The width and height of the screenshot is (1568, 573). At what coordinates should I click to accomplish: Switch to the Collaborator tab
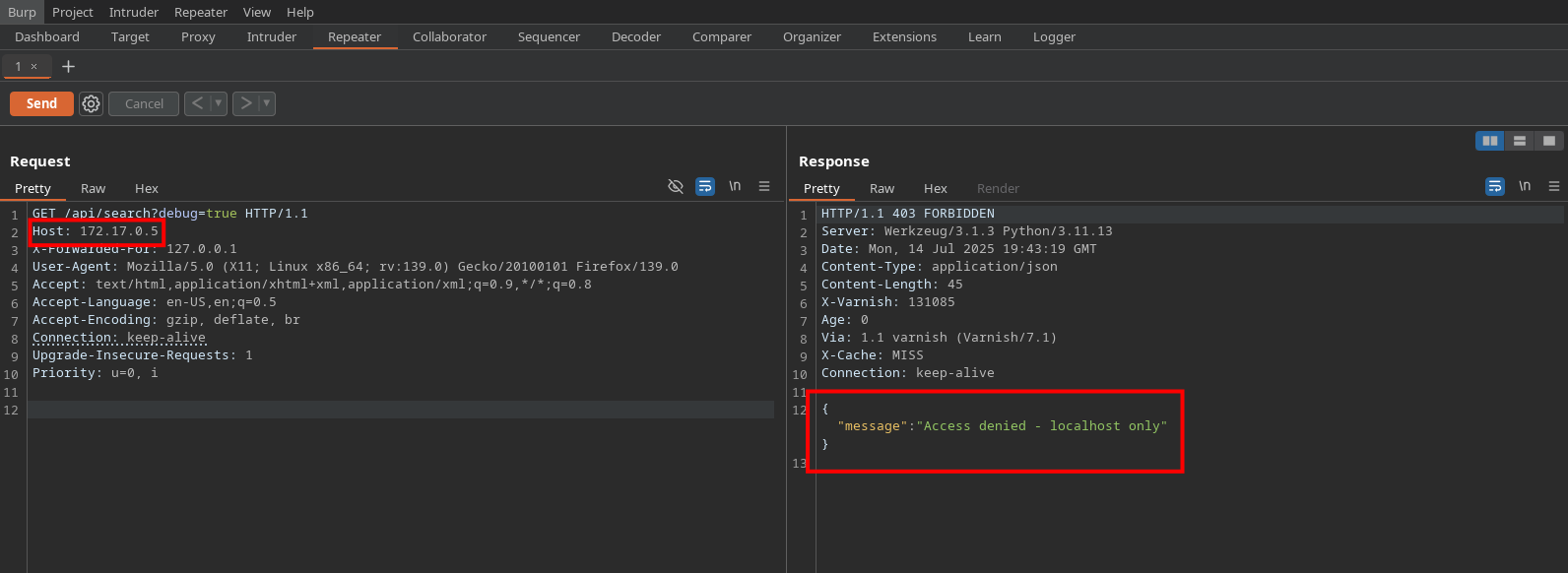[x=449, y=36]
